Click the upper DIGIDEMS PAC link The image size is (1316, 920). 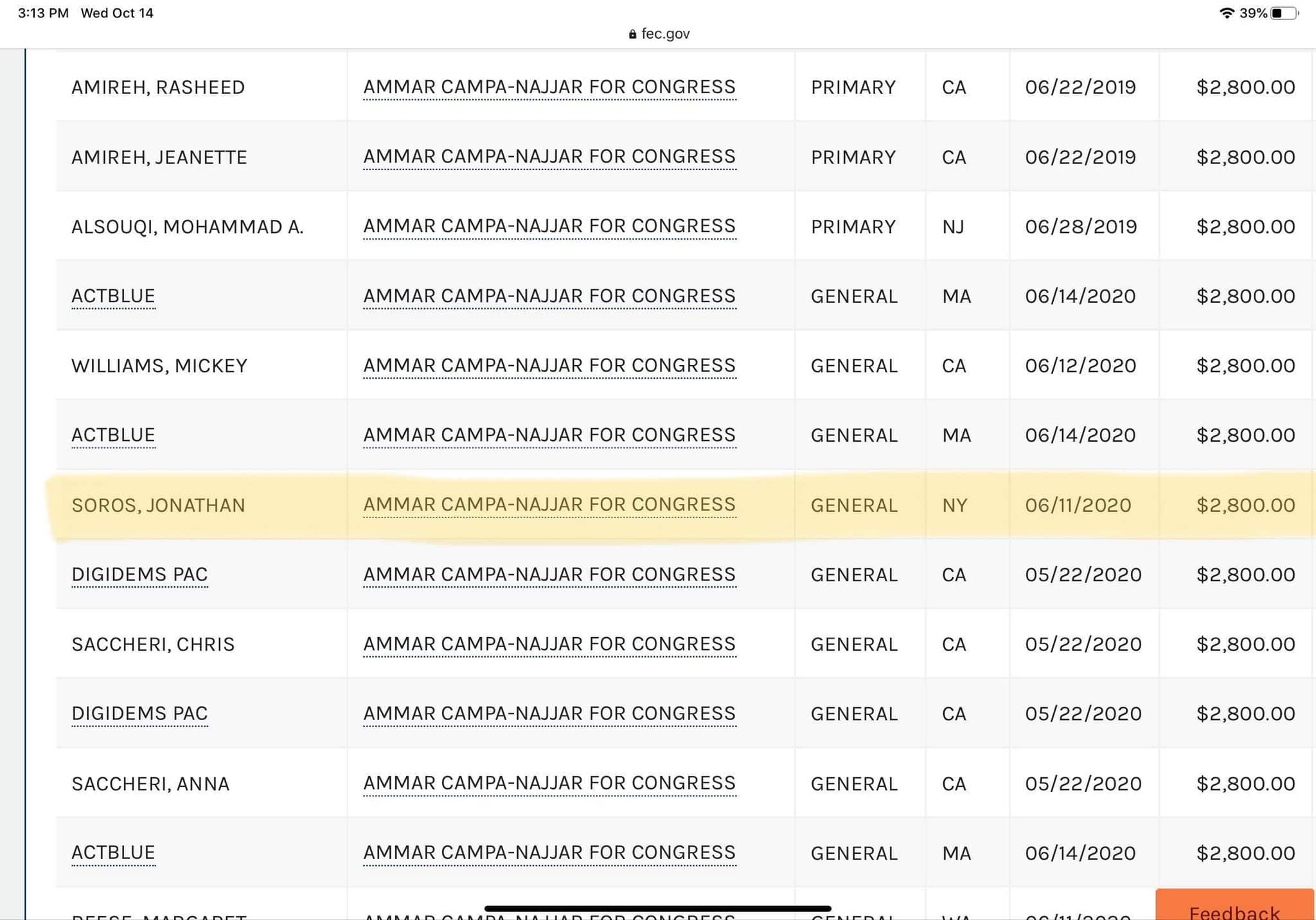click(139, 574)
